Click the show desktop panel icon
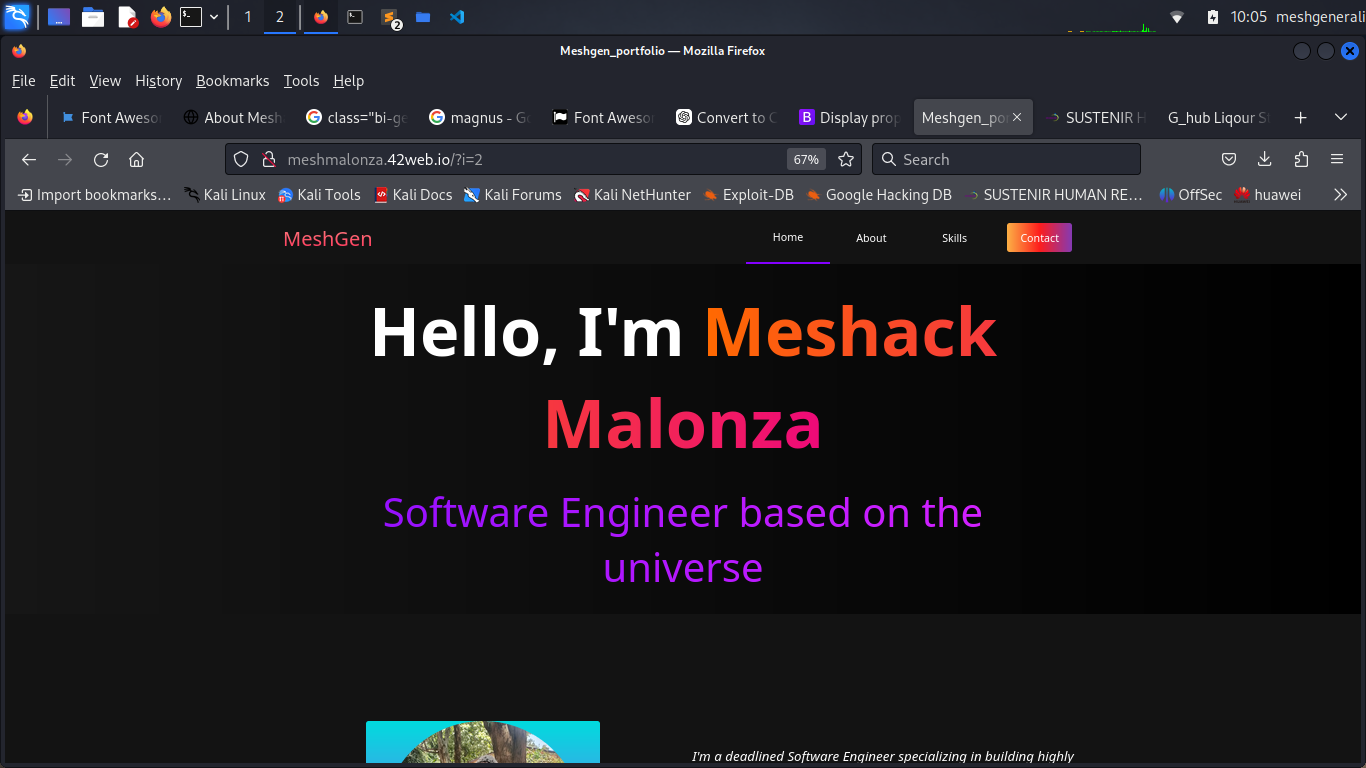The image size is (1366, 768). coord(59,17)
